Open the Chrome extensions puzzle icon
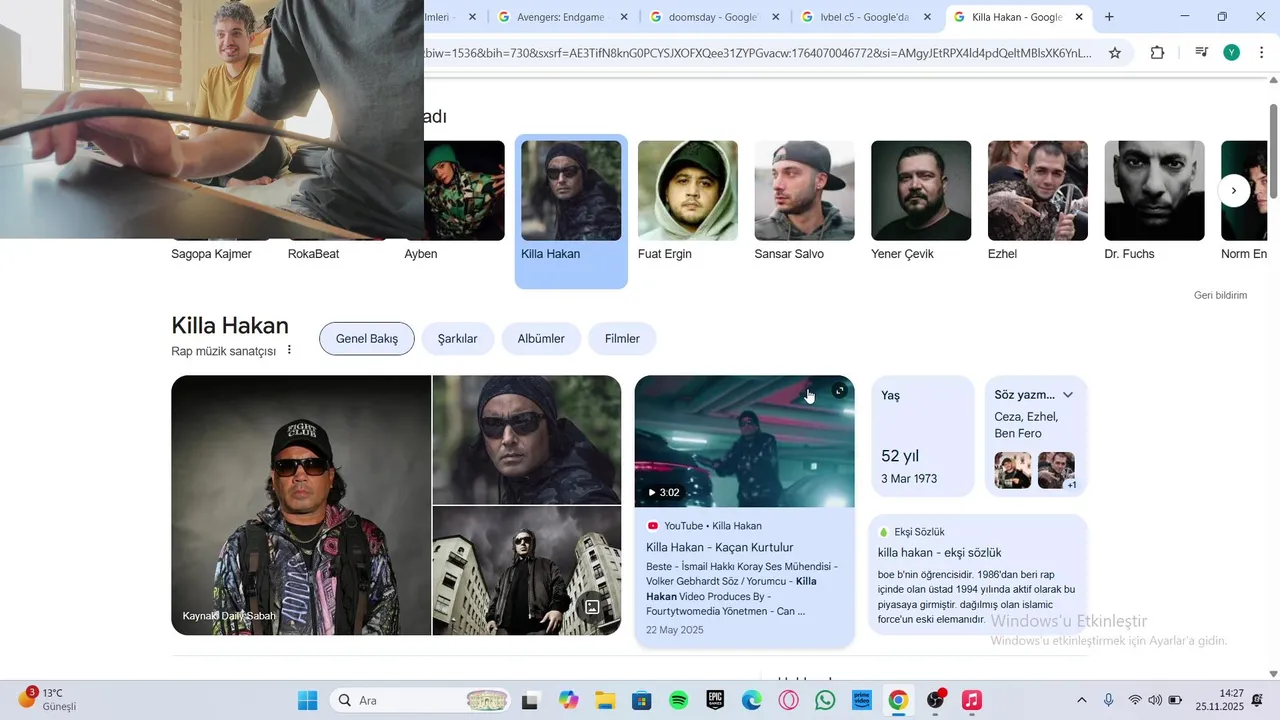 click(x=1157, y=53)
